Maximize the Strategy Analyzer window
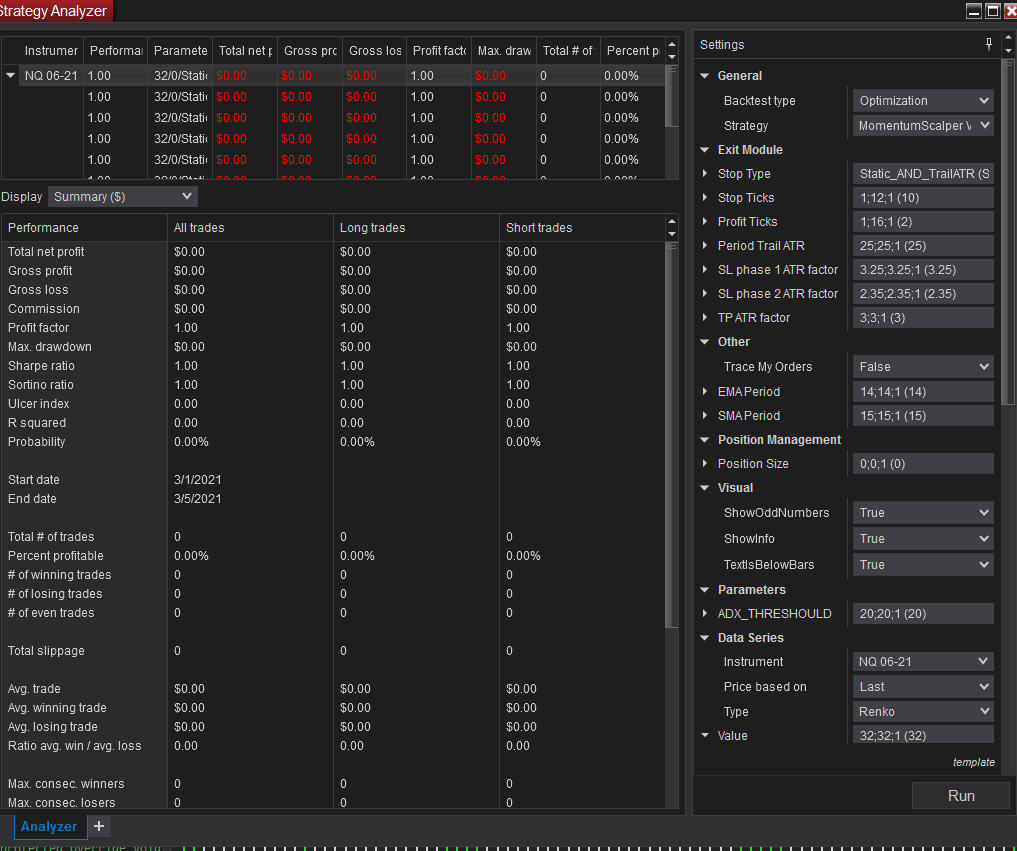Screen dimensions: 1017x851 tap(992, 11)
